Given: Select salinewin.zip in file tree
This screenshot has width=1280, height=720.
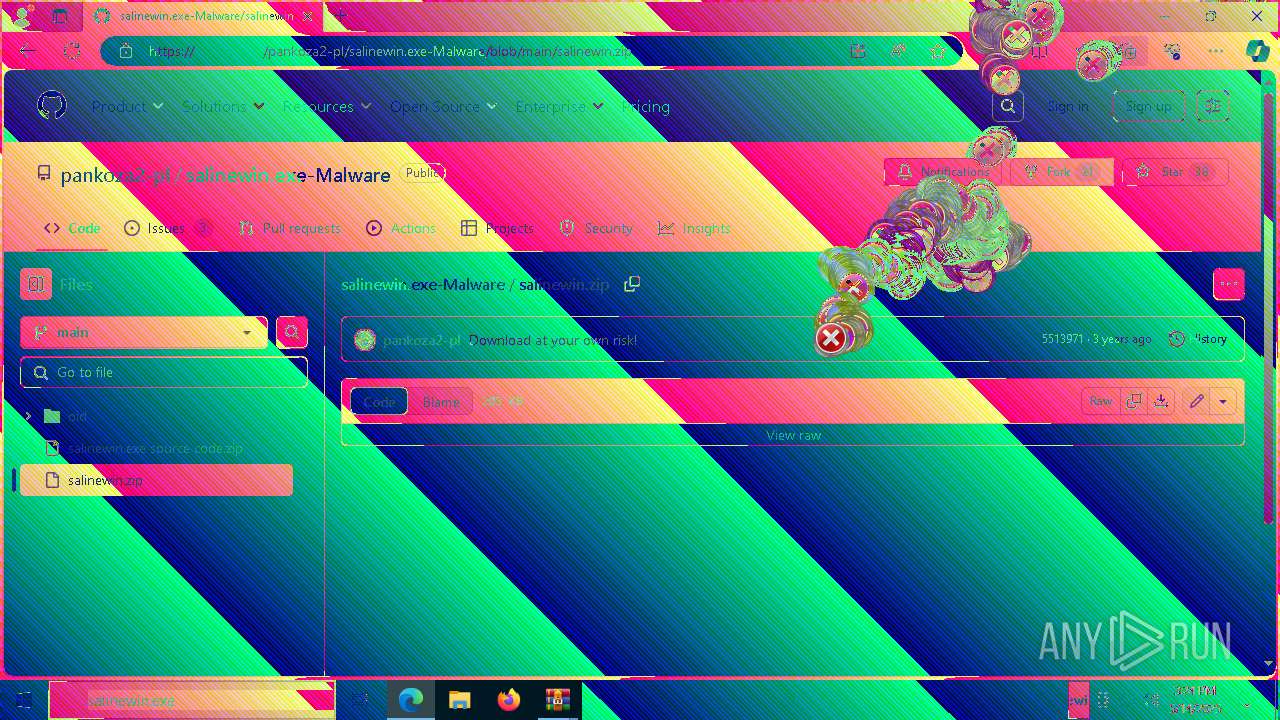Looking at the screenshot, I should 156,480.
